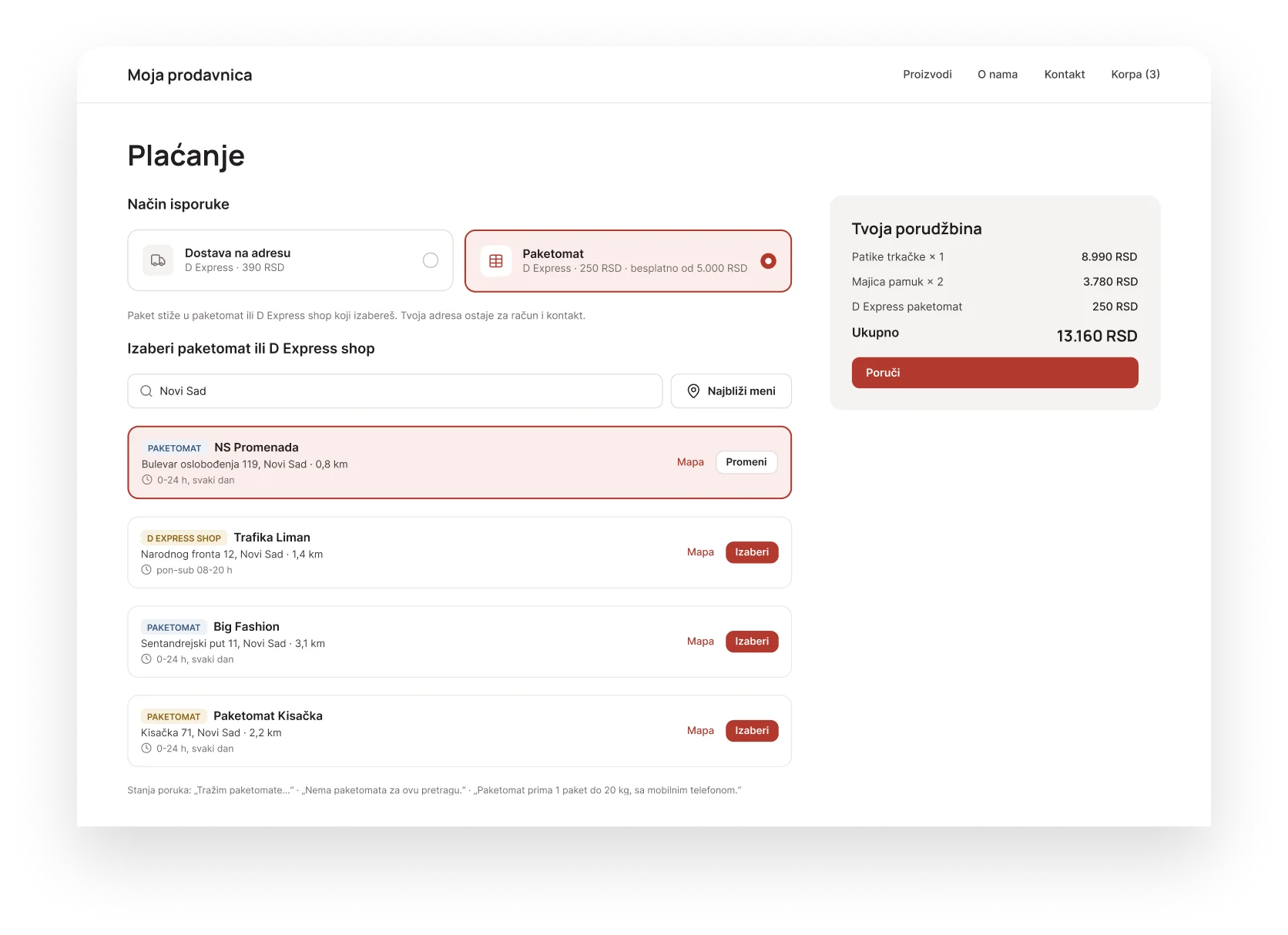
Task: Click the delivery truck icon
Action: pyautogui.click(x=158, y=260)
